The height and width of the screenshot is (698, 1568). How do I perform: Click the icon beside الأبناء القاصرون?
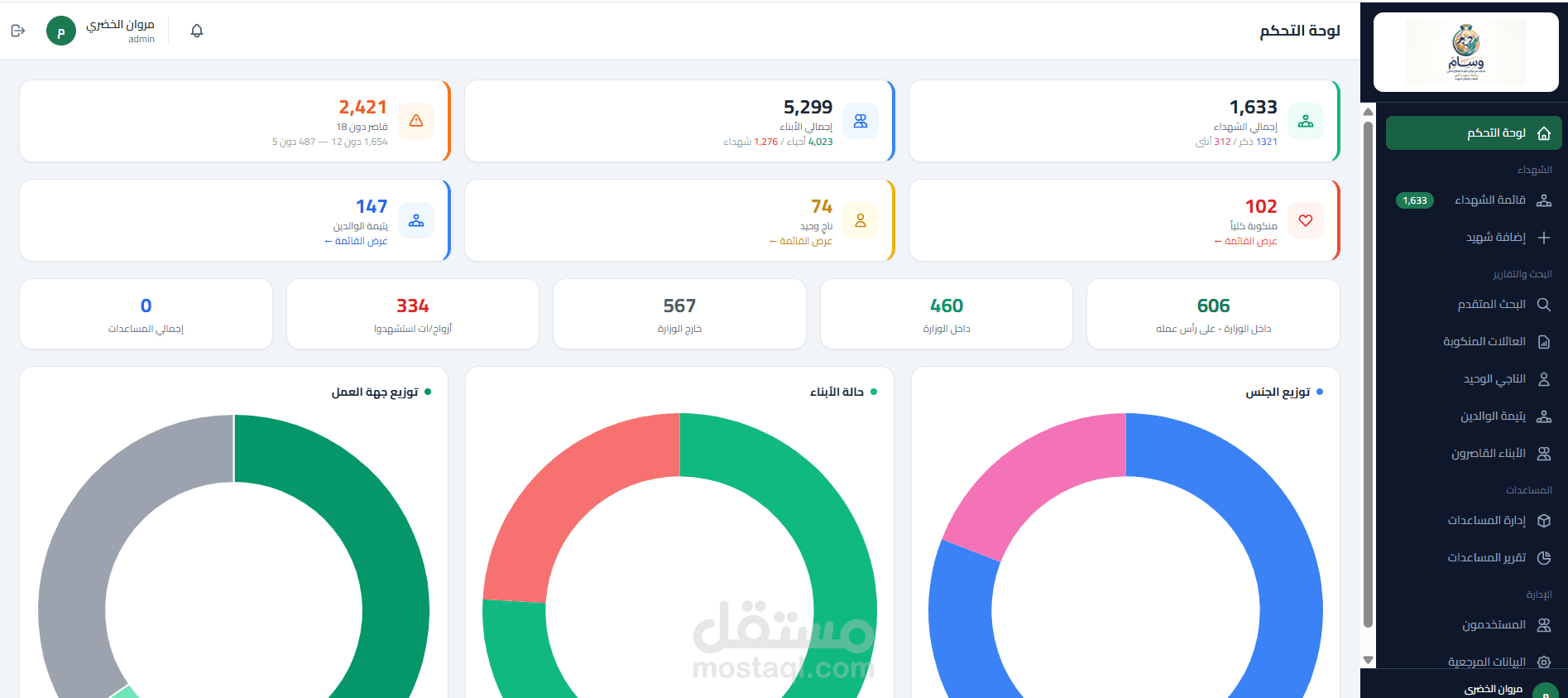(1544, 454)
